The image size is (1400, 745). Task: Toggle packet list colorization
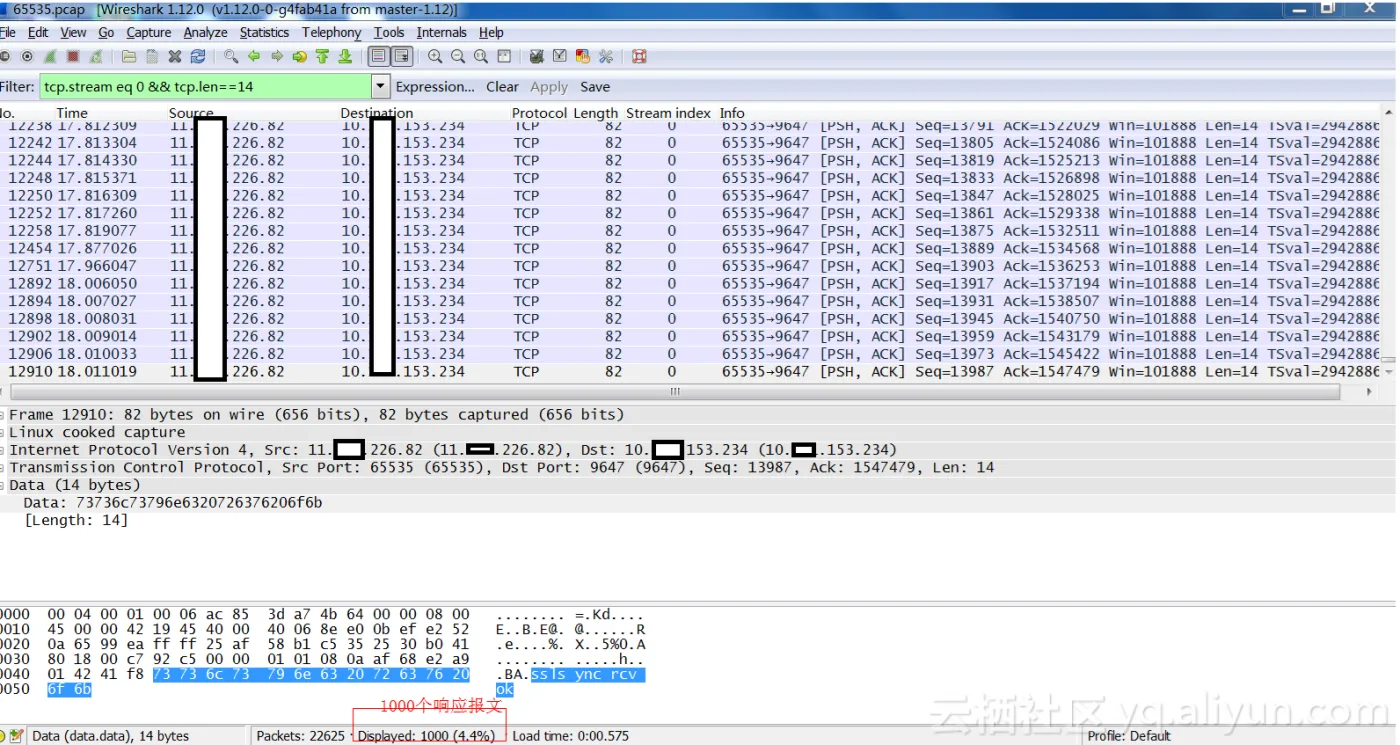(379, 57)
